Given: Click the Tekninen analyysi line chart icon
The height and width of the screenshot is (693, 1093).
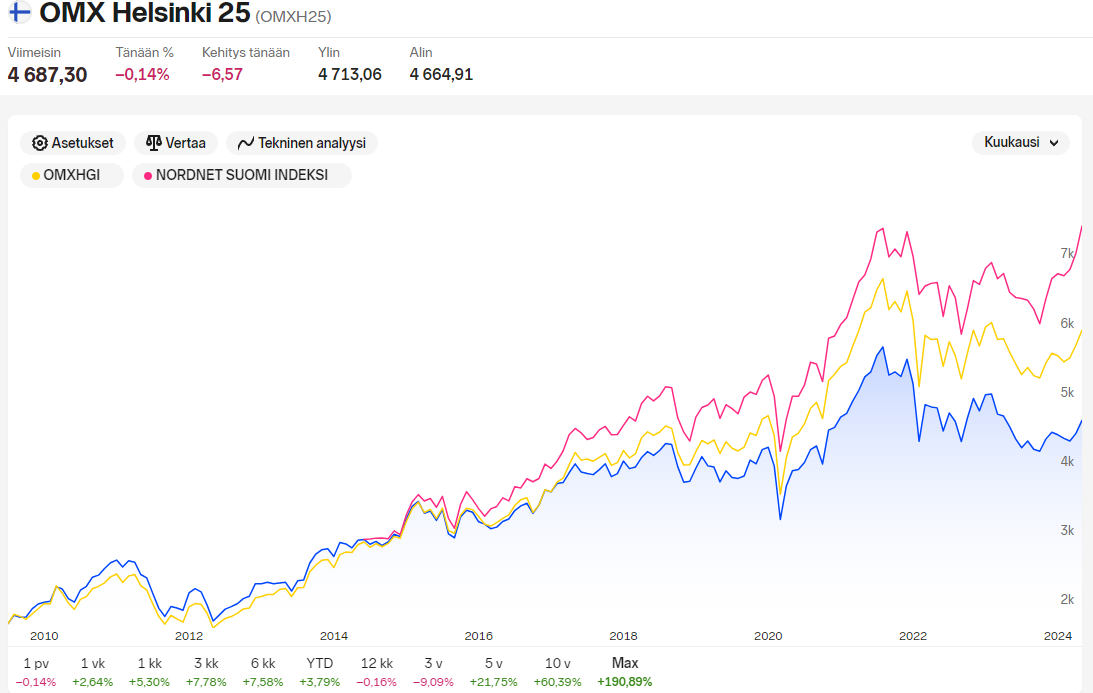Looking at the screenshot, I should 245,143.
